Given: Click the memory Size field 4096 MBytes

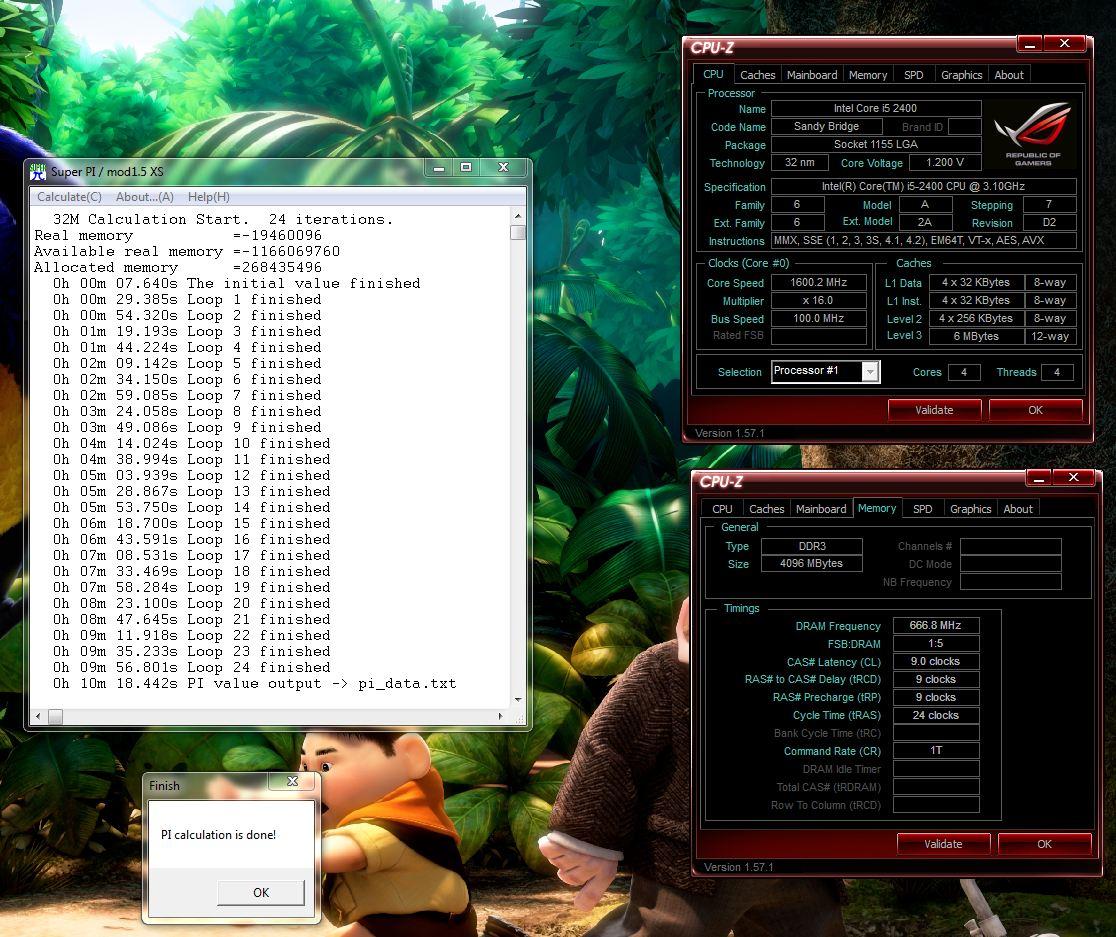Looking at the screenshot, I should (x=811, y=563).
